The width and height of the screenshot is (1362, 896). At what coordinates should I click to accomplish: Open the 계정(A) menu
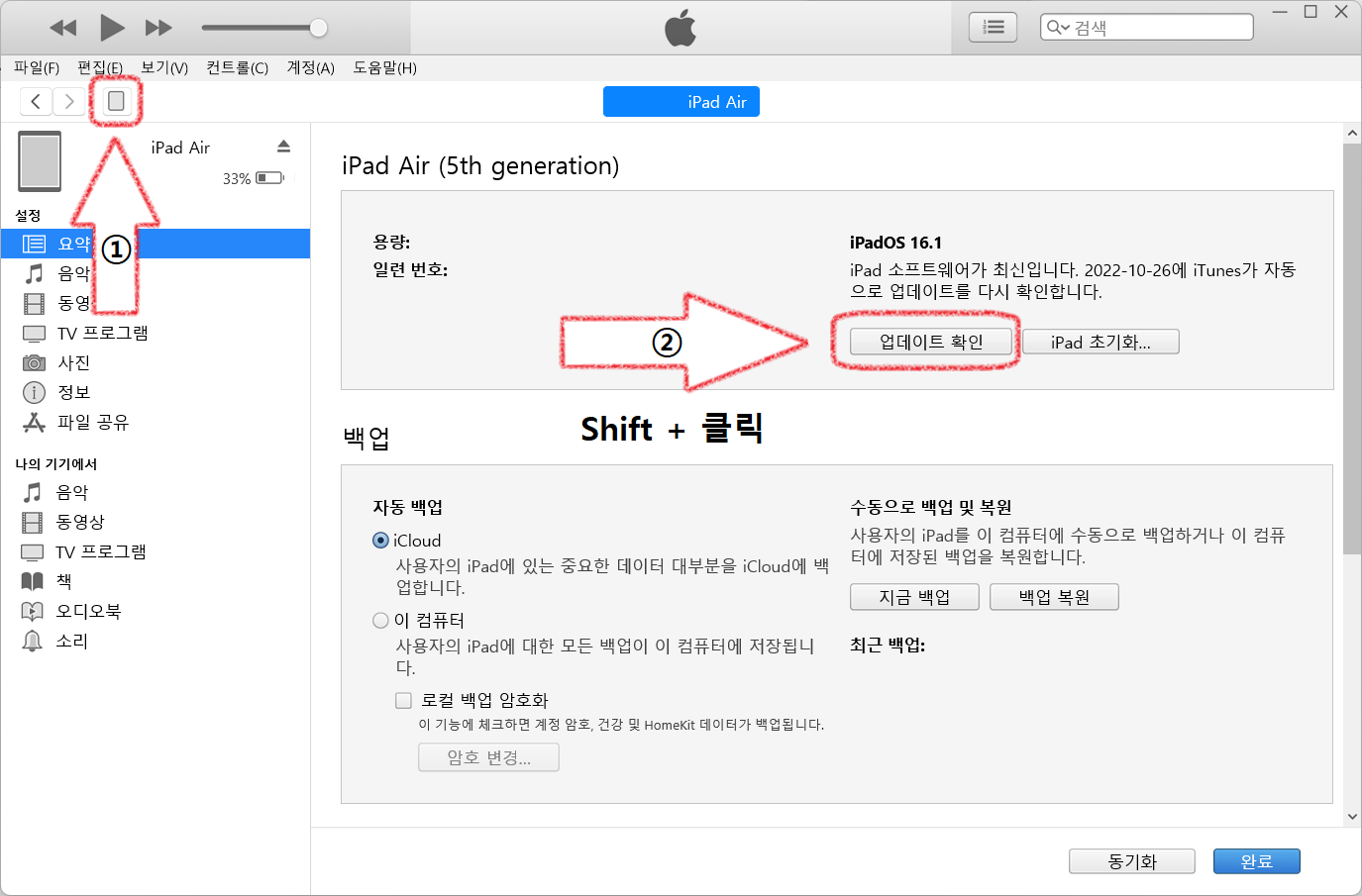pyautogui.click(x=311, y=67)
